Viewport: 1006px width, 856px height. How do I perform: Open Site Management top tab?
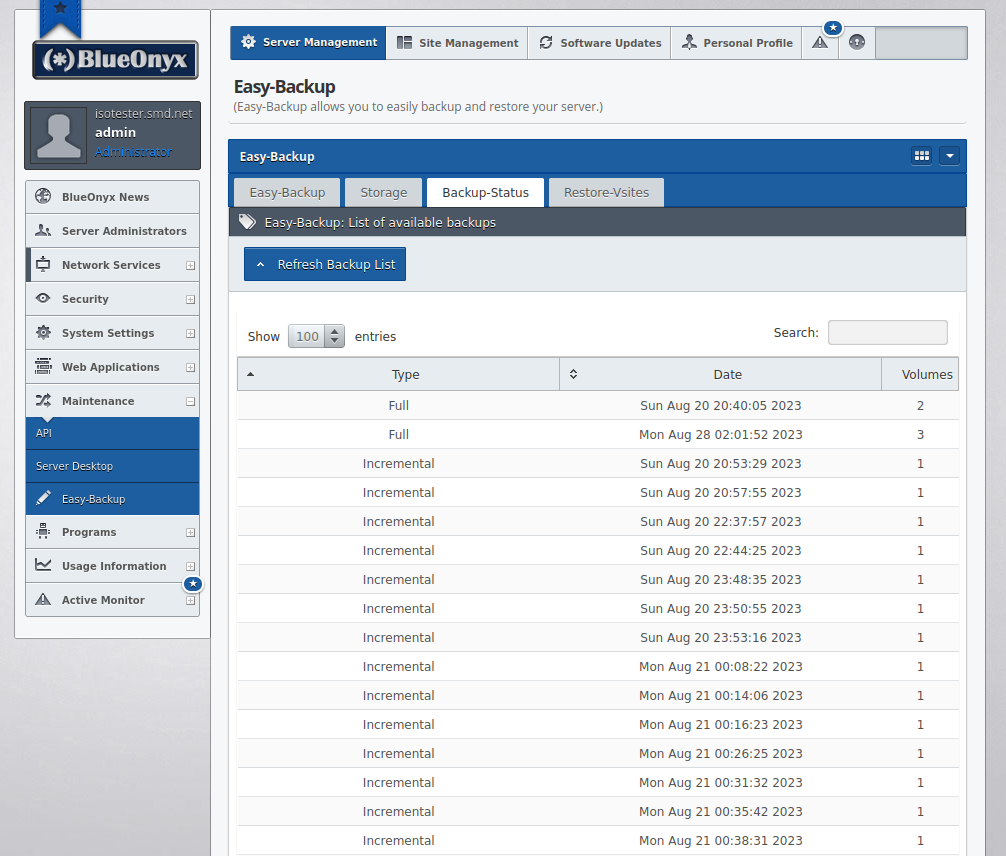457,42
